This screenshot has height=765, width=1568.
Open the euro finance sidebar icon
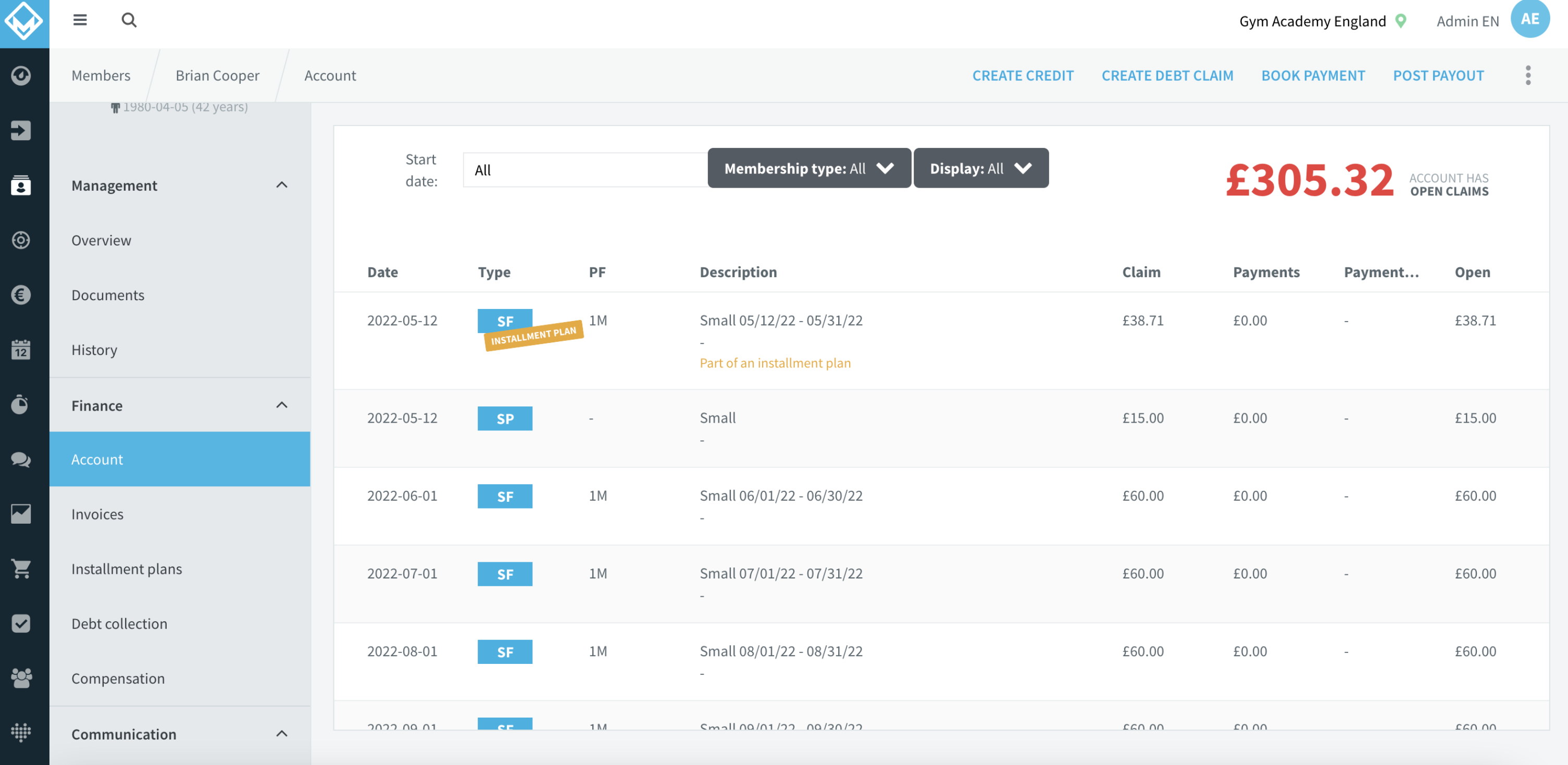pos(21,295)
